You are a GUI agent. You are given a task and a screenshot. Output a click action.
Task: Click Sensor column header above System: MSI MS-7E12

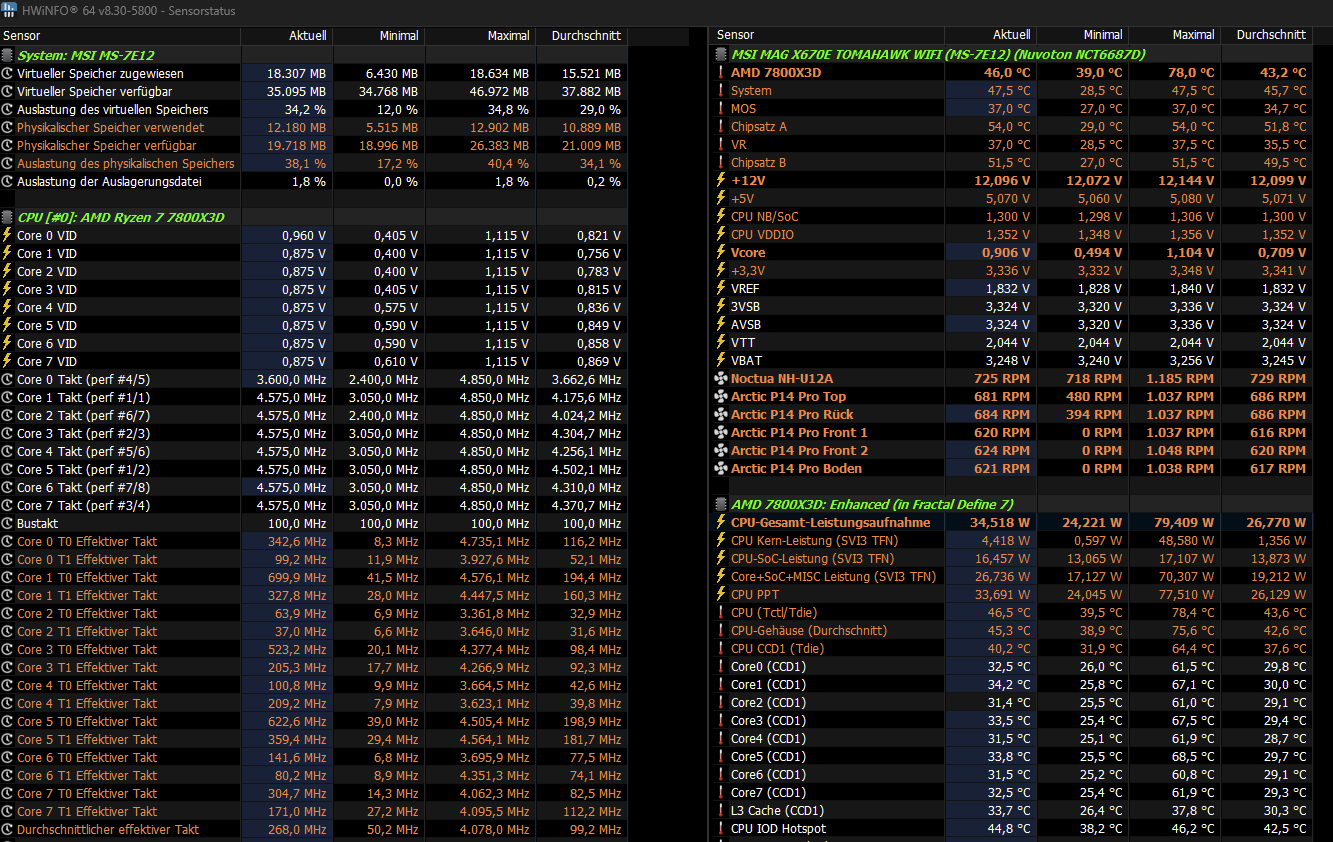(120, 35)
